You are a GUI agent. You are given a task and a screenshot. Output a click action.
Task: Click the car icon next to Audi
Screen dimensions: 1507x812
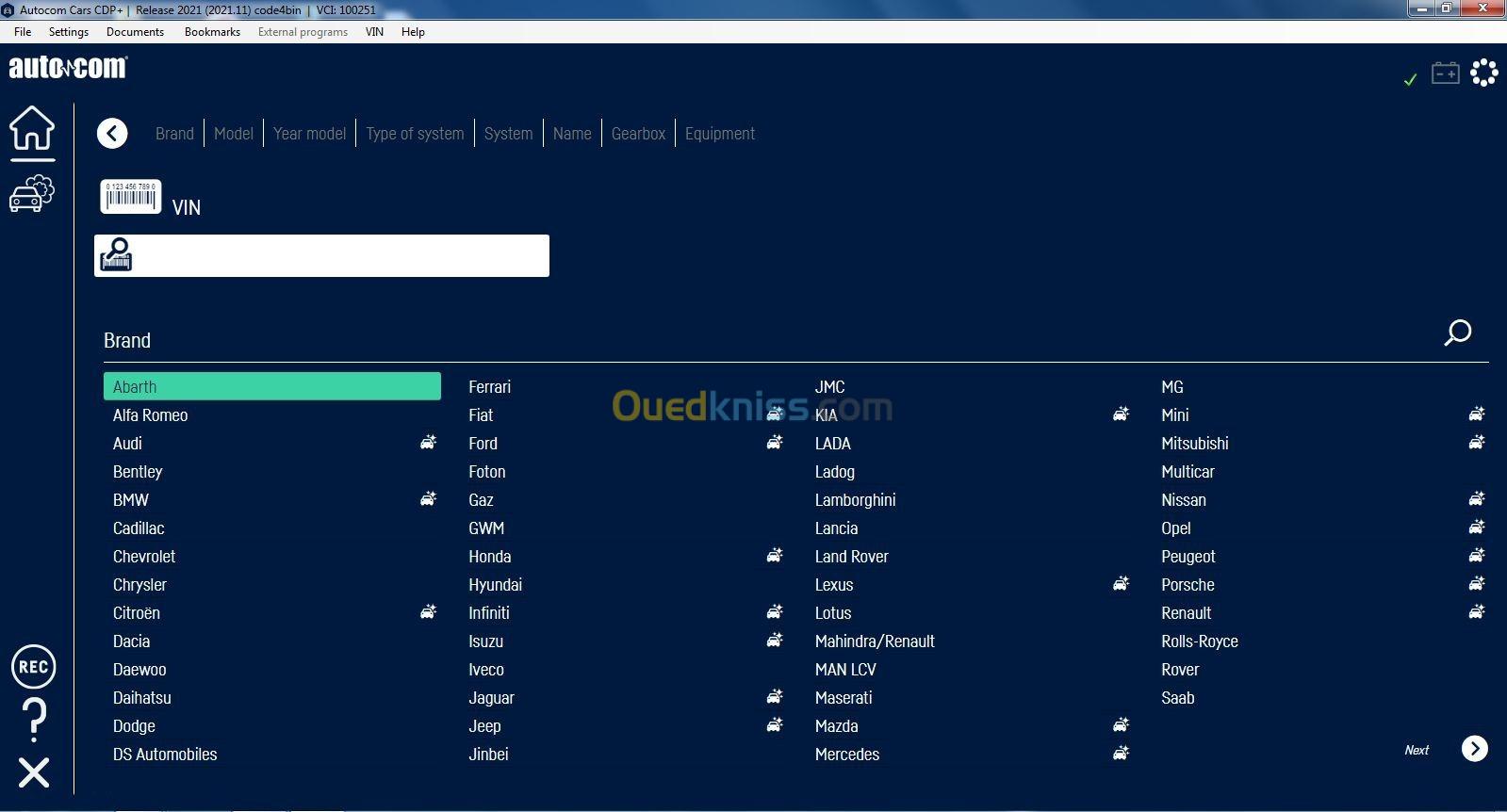pyautogui.click(x=428, y=442)
